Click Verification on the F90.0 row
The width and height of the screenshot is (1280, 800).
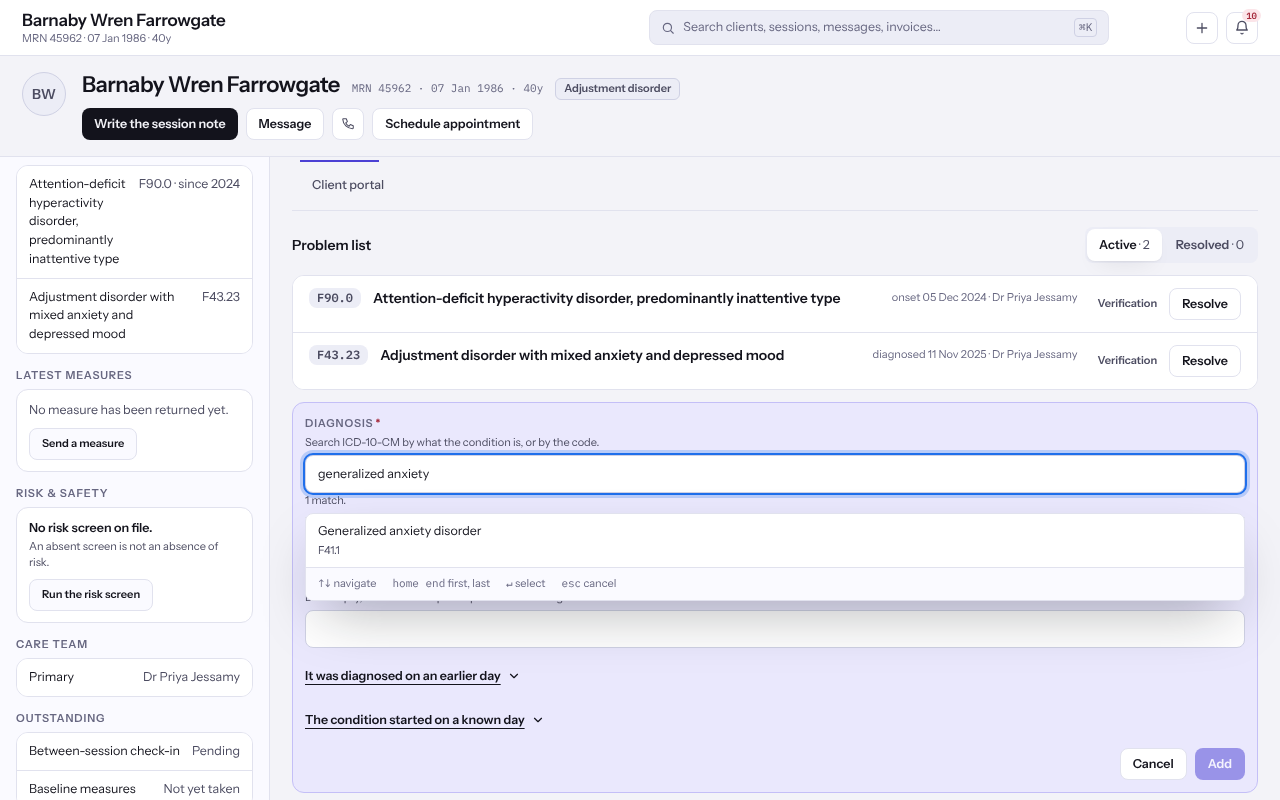[x=1127, y=304]
